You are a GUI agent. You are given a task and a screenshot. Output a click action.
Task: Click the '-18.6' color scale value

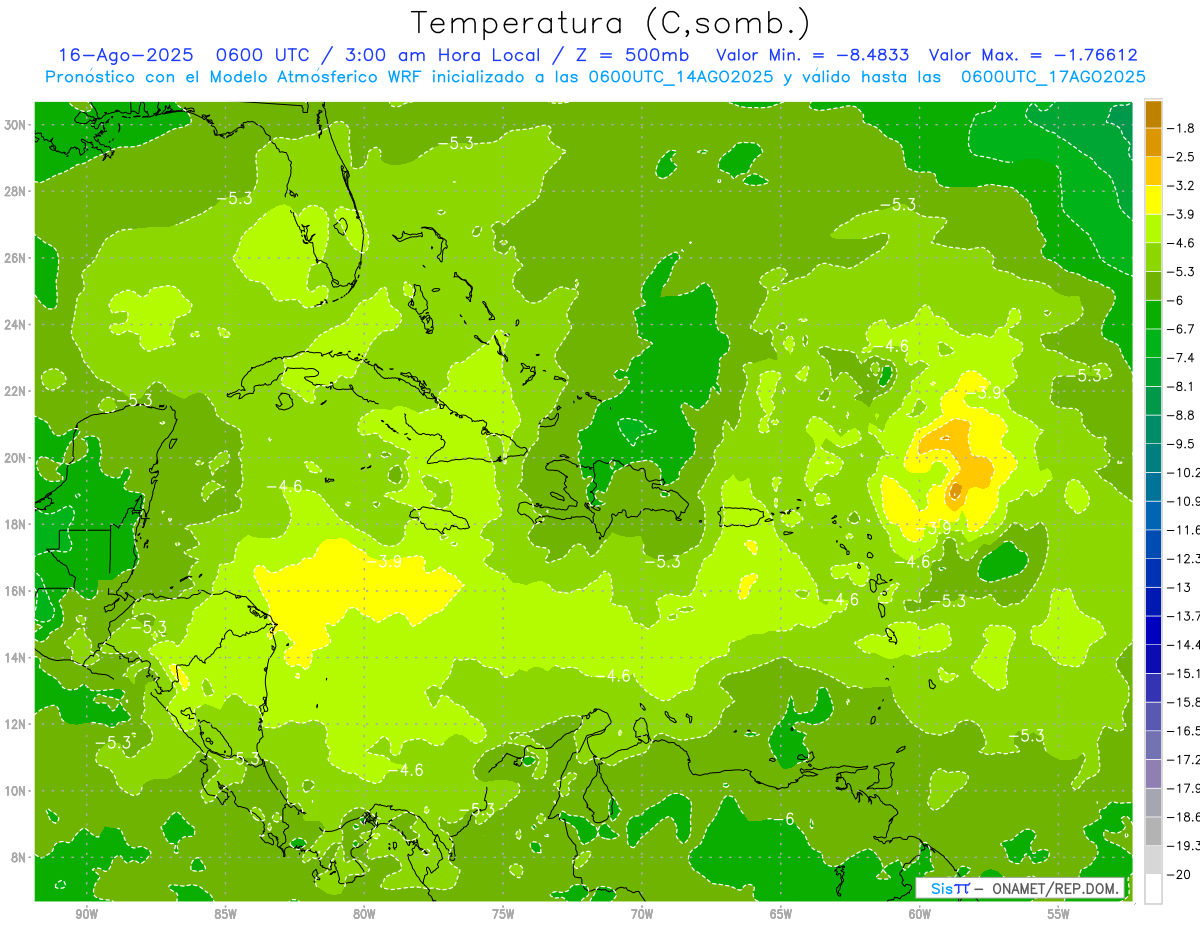[1185, 817]
